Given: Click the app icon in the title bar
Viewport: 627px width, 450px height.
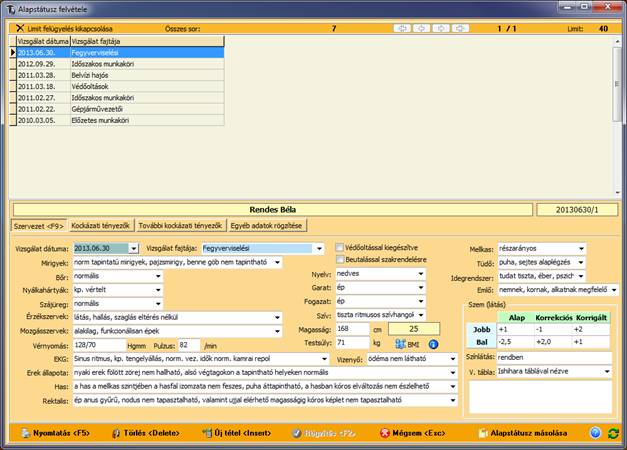Looking at the screenshot, I should coord(11,9).
